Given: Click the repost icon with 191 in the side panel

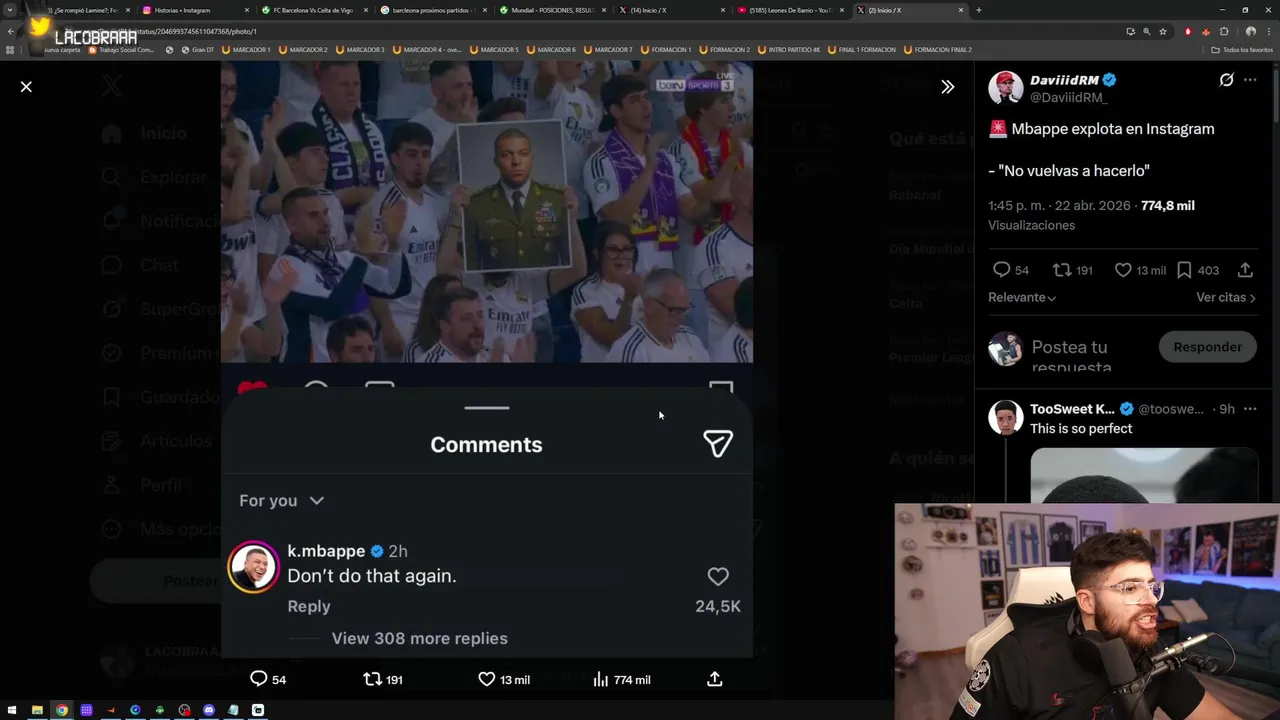Looking at the screenshot, I should click(1072, 270).
